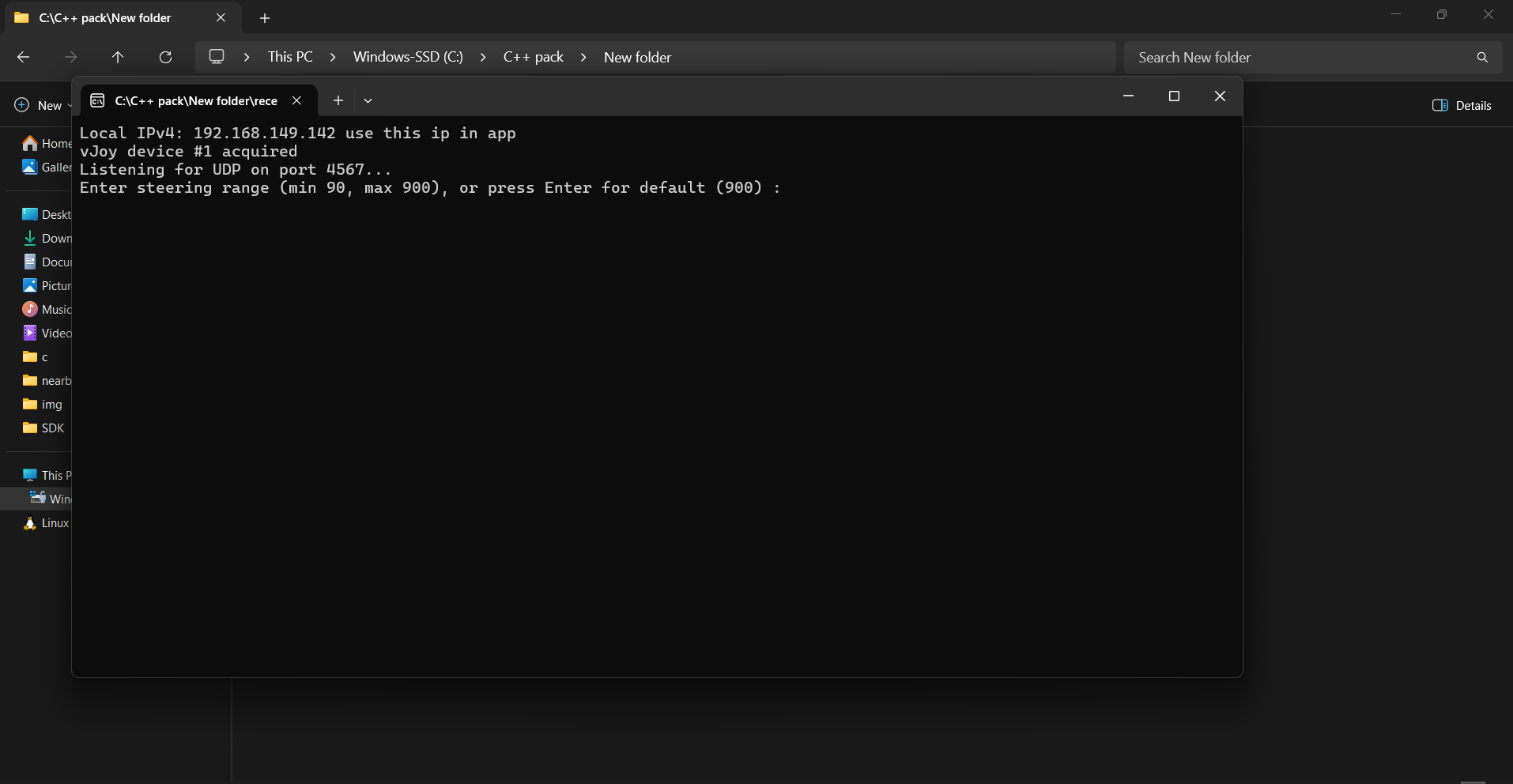The height and width of the screenshot is (784, 1513).
Task: Click the forward navigation arrow
Action: pos(70,56)
